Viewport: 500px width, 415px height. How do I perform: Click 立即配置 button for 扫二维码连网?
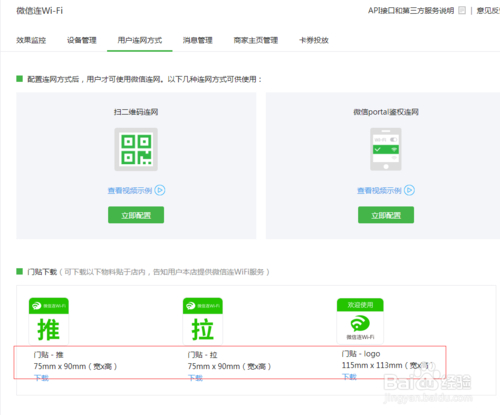(136, 215)
